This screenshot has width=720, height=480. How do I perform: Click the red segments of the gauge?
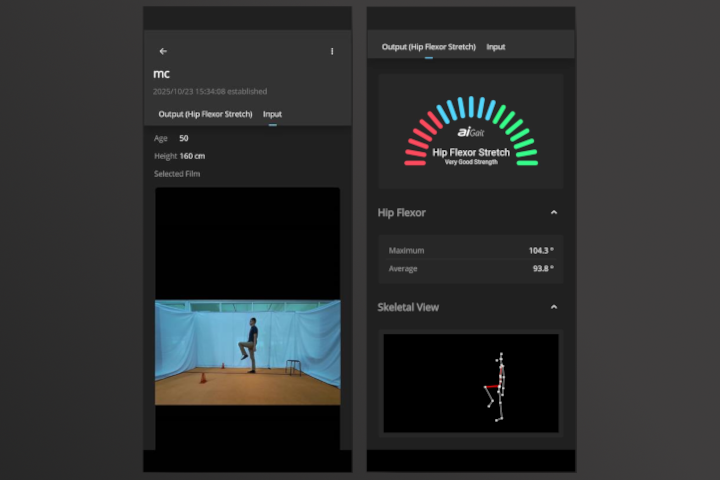(x=420, y=141)
